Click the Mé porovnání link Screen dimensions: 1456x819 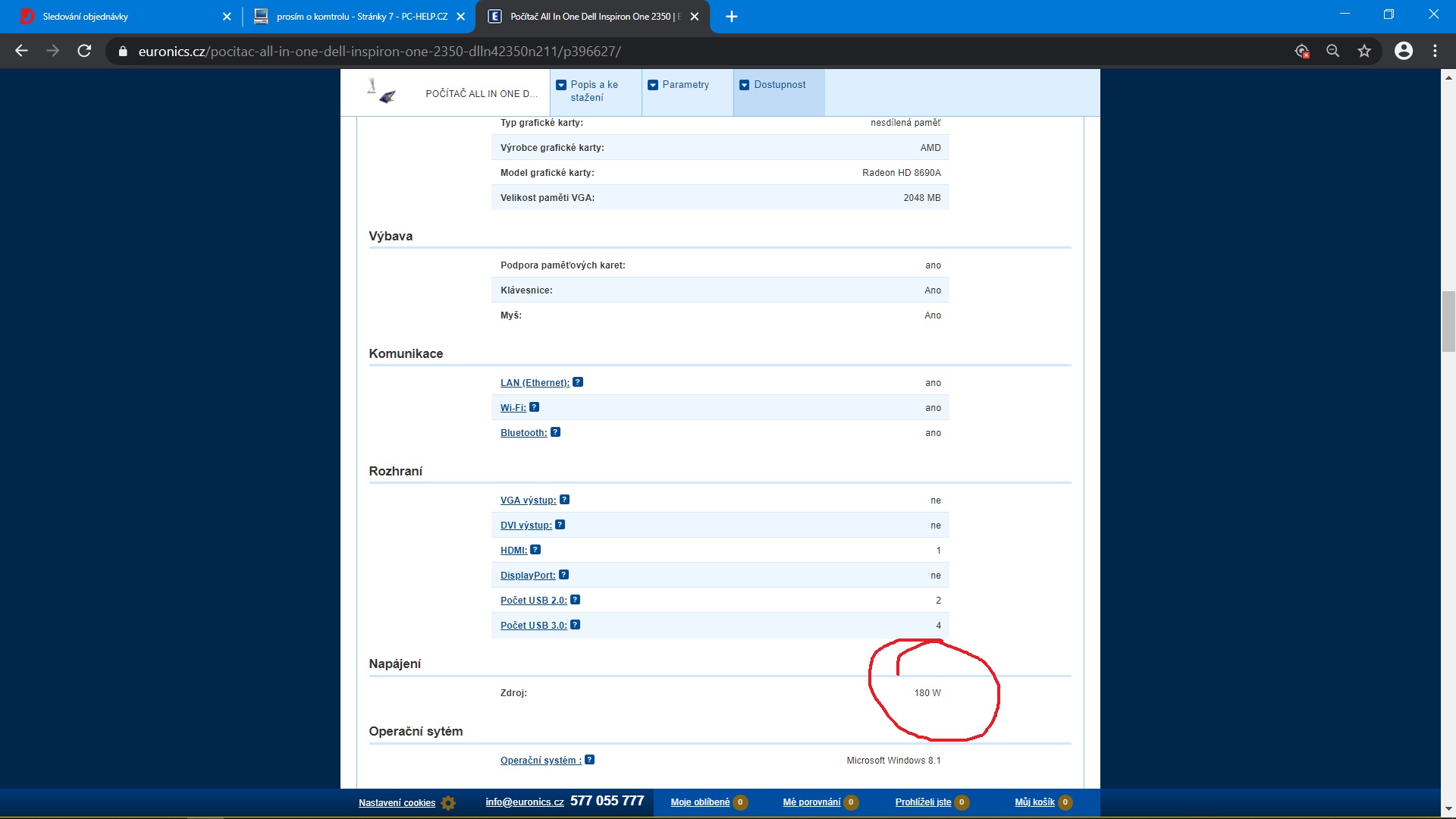pos(811,802)
